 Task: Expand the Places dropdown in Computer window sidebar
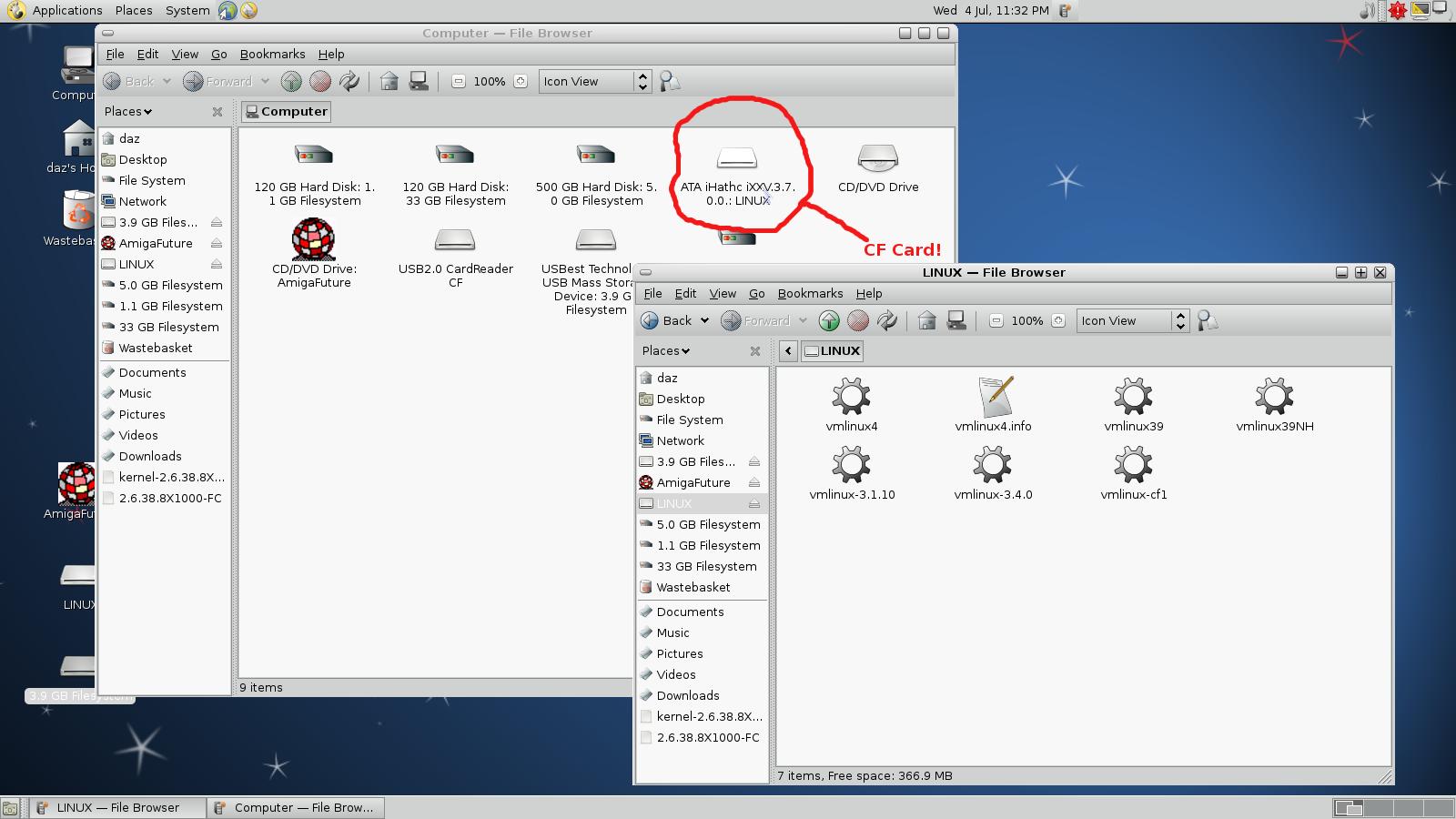tap(128, 112)
